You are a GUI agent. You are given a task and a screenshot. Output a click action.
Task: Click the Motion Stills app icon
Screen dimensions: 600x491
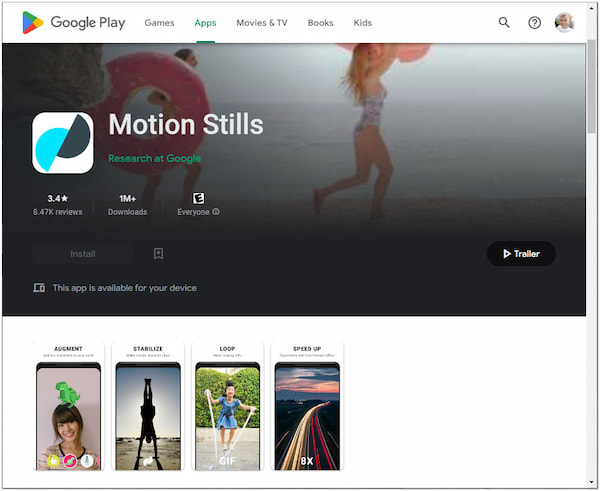[x=63, y=143]
